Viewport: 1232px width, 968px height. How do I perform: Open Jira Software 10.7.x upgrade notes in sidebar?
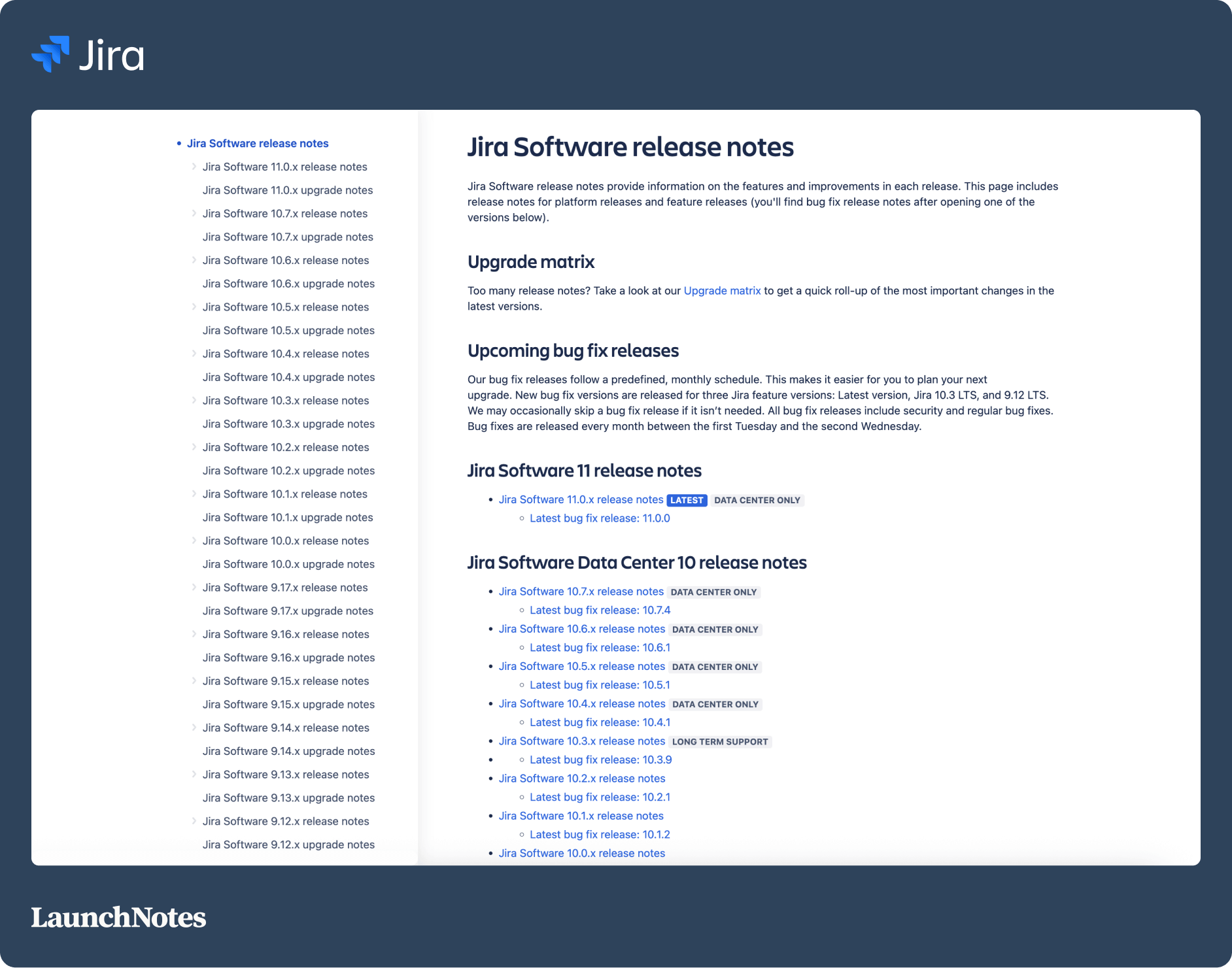pyautogui.click(x=288, y=237)
